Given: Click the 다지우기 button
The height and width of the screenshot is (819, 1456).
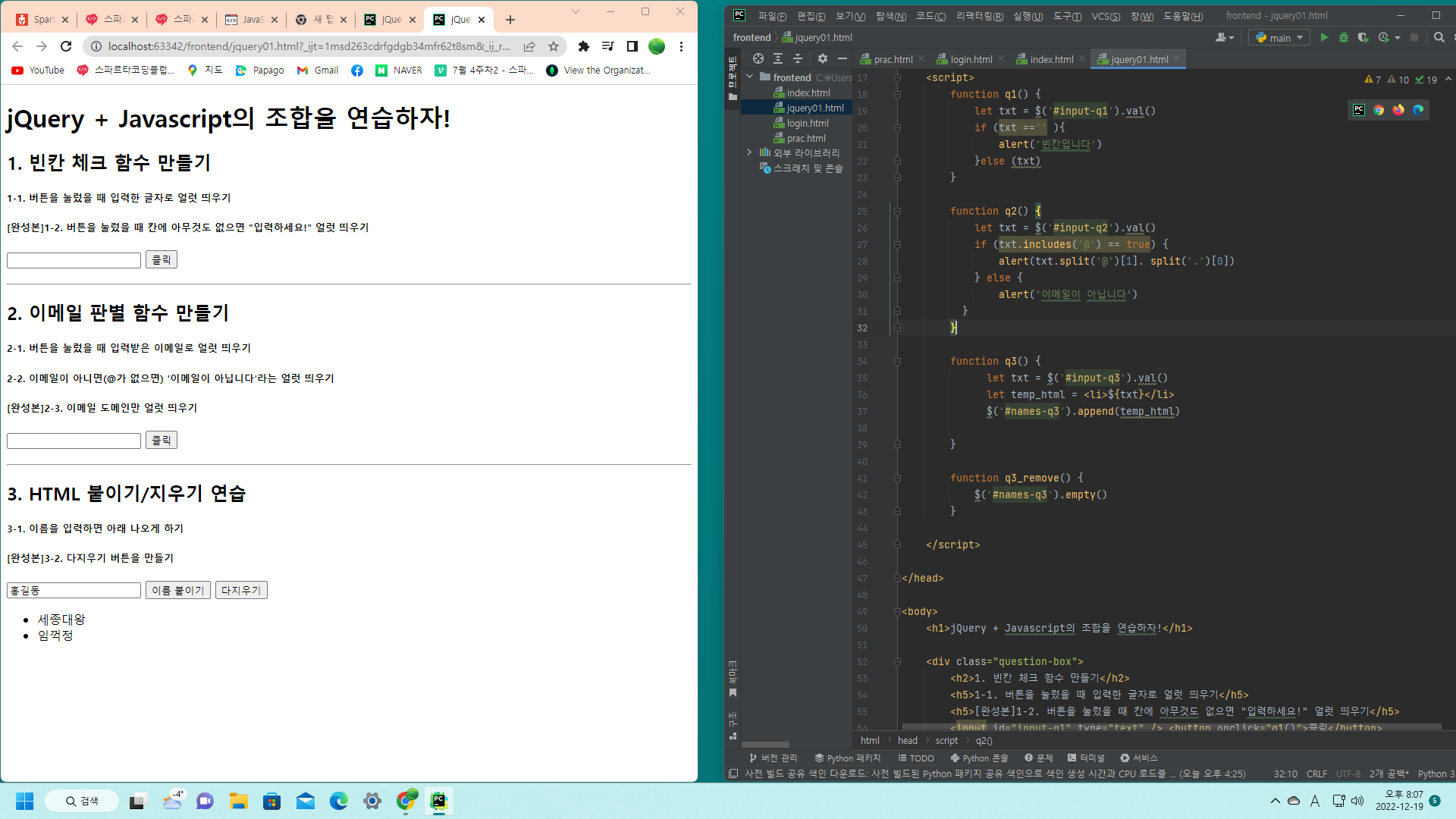Looking at the screenshot, I should 241,590.
